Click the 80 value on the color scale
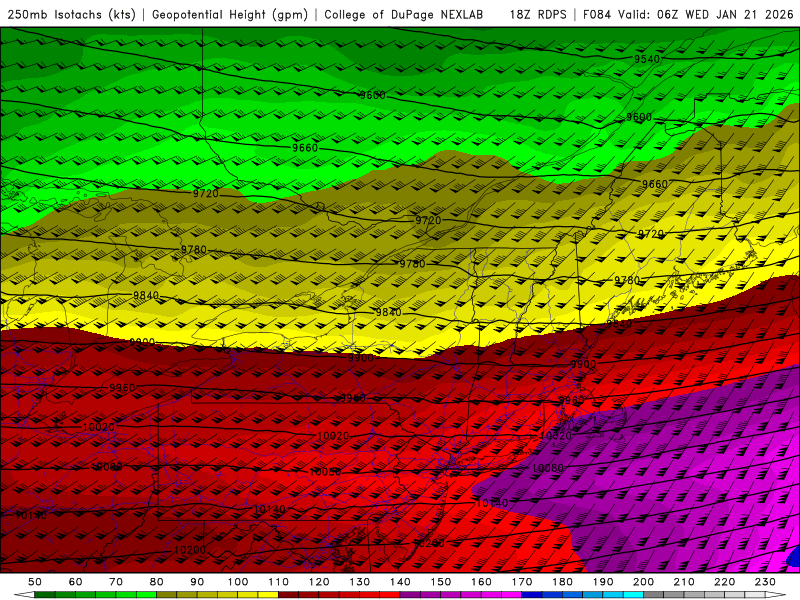Screen dimensions: 800x600 [x=156, y=582]
